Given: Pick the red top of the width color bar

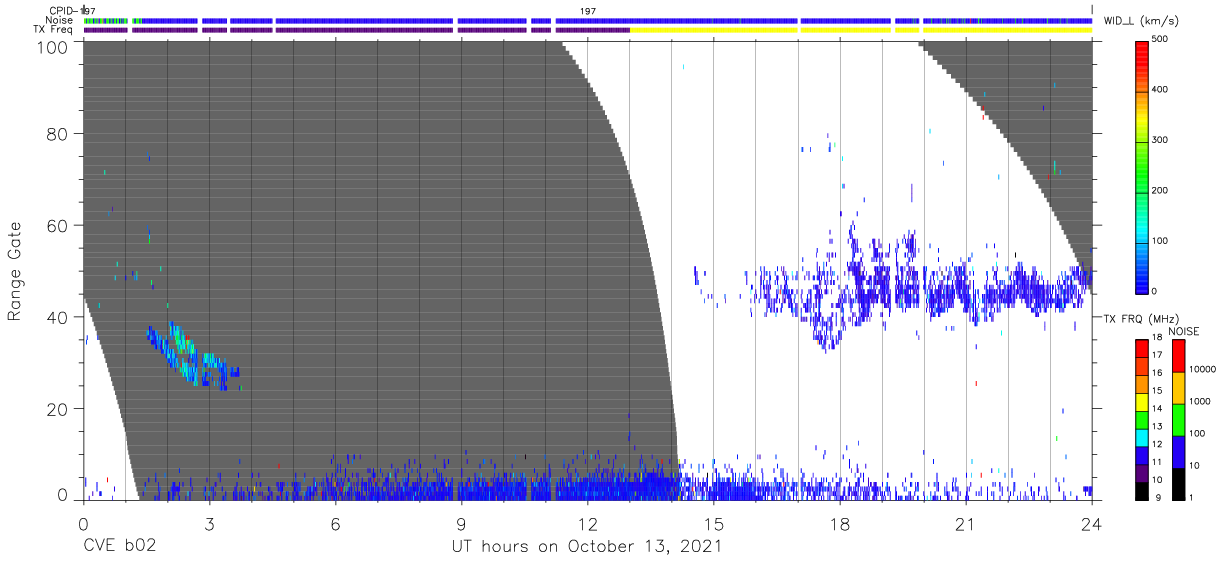Looking at the screenshot, I should coord(1143,48).
